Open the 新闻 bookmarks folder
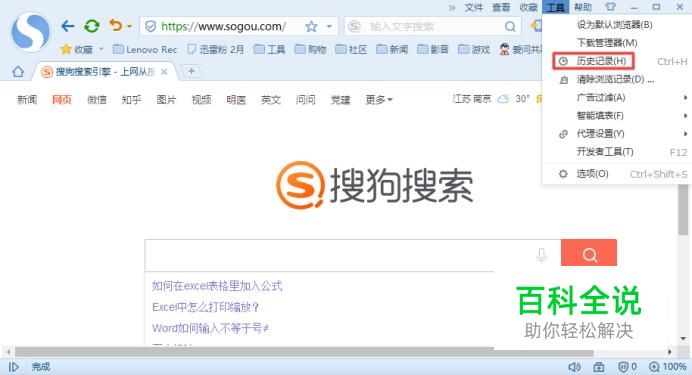This screenshot has height=375, width=692. coord(392,49)
